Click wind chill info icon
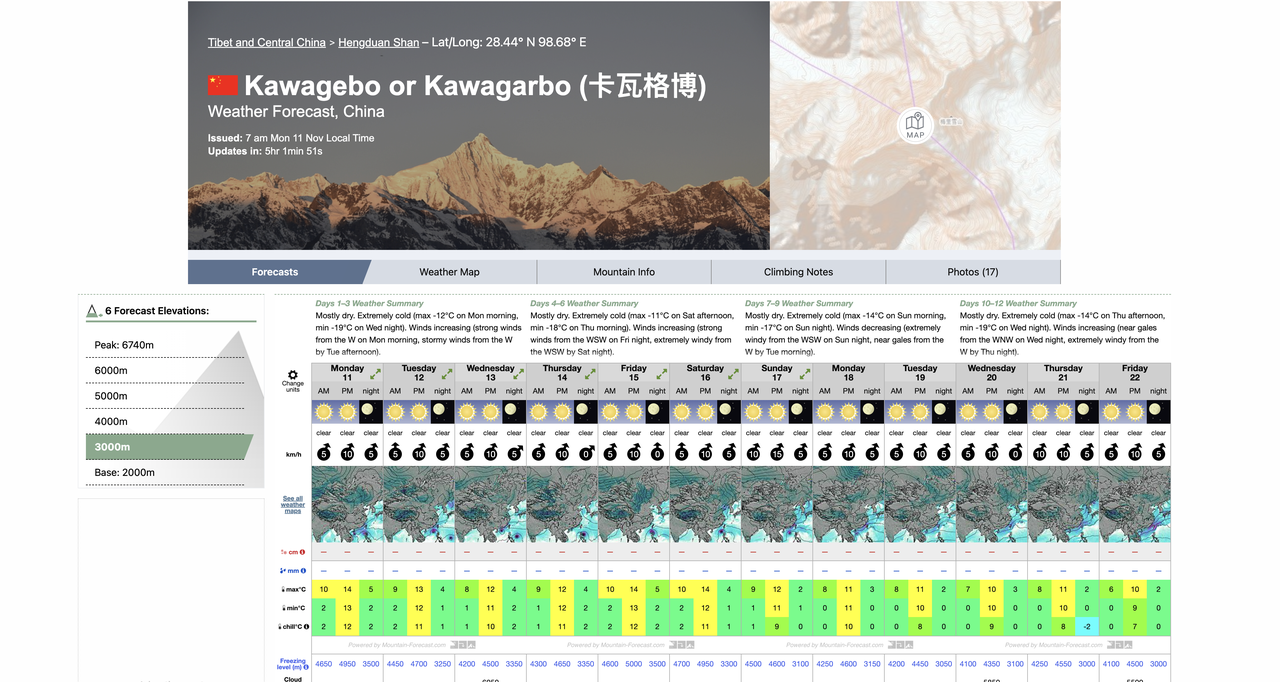The height and width of the screenshot is (682, 1280). click(x=306, y=627)
